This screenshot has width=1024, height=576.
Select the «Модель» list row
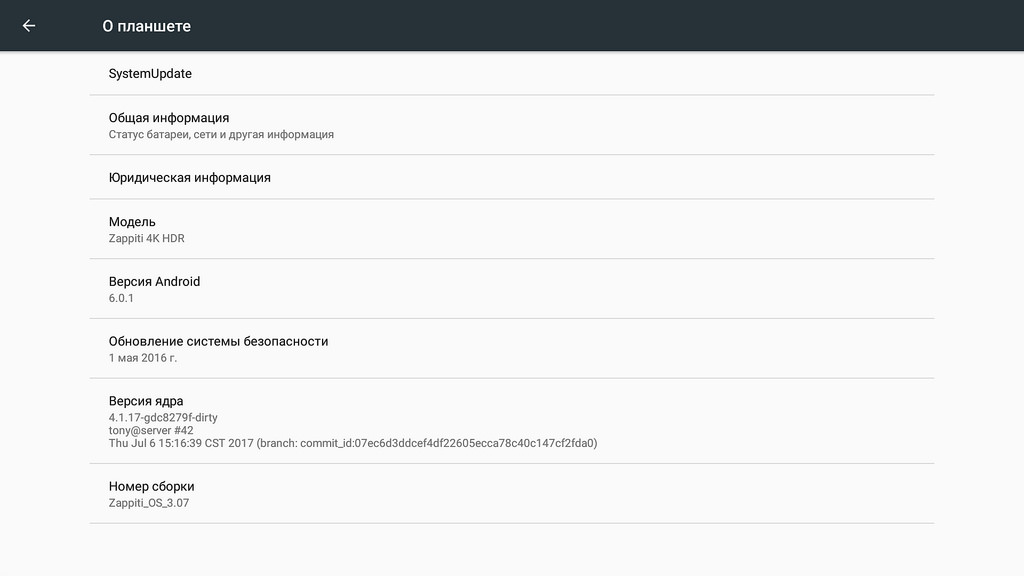point(512,229)
